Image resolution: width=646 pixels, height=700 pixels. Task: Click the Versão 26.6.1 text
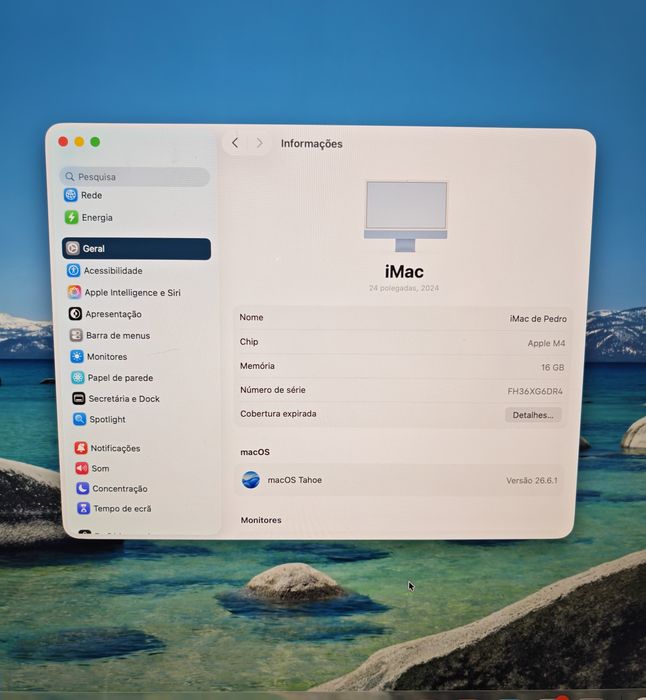[532, 481]
